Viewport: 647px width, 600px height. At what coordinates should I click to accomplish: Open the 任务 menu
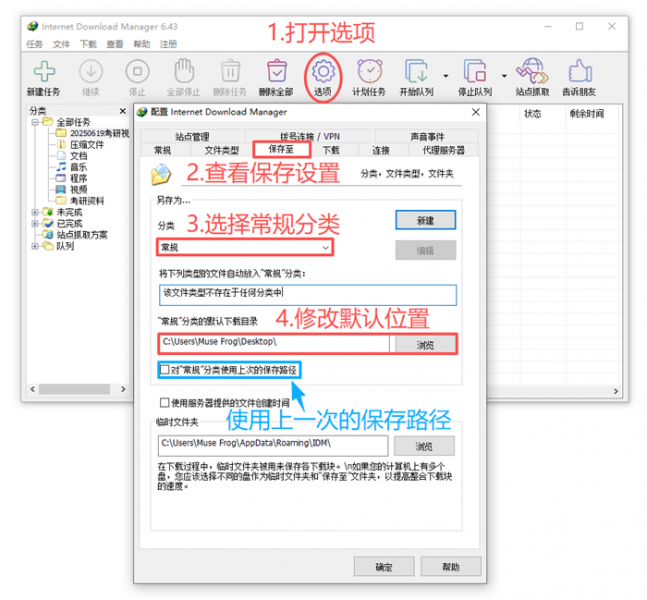(35, 44)
